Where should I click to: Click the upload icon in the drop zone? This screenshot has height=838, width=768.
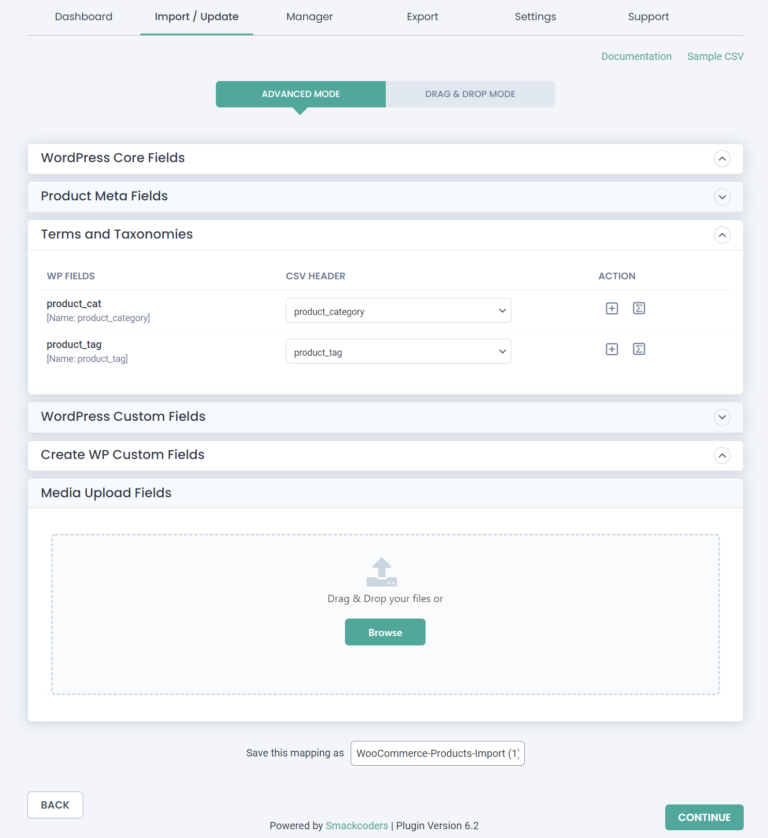click(382, 572)
